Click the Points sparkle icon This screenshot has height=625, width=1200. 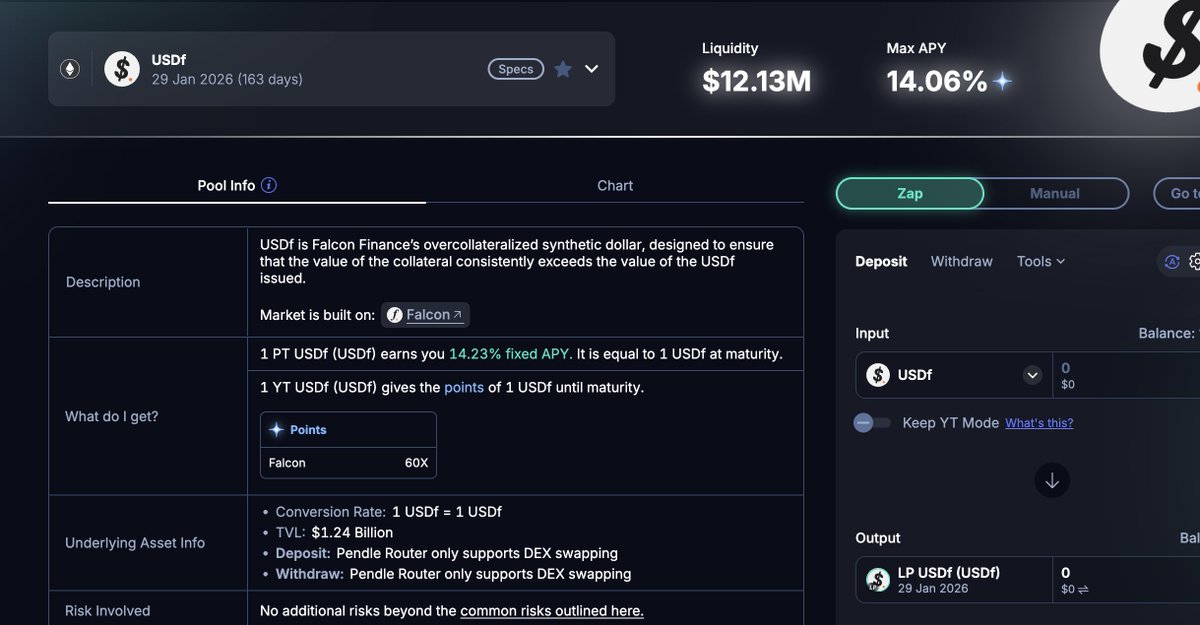click(277, 429)
